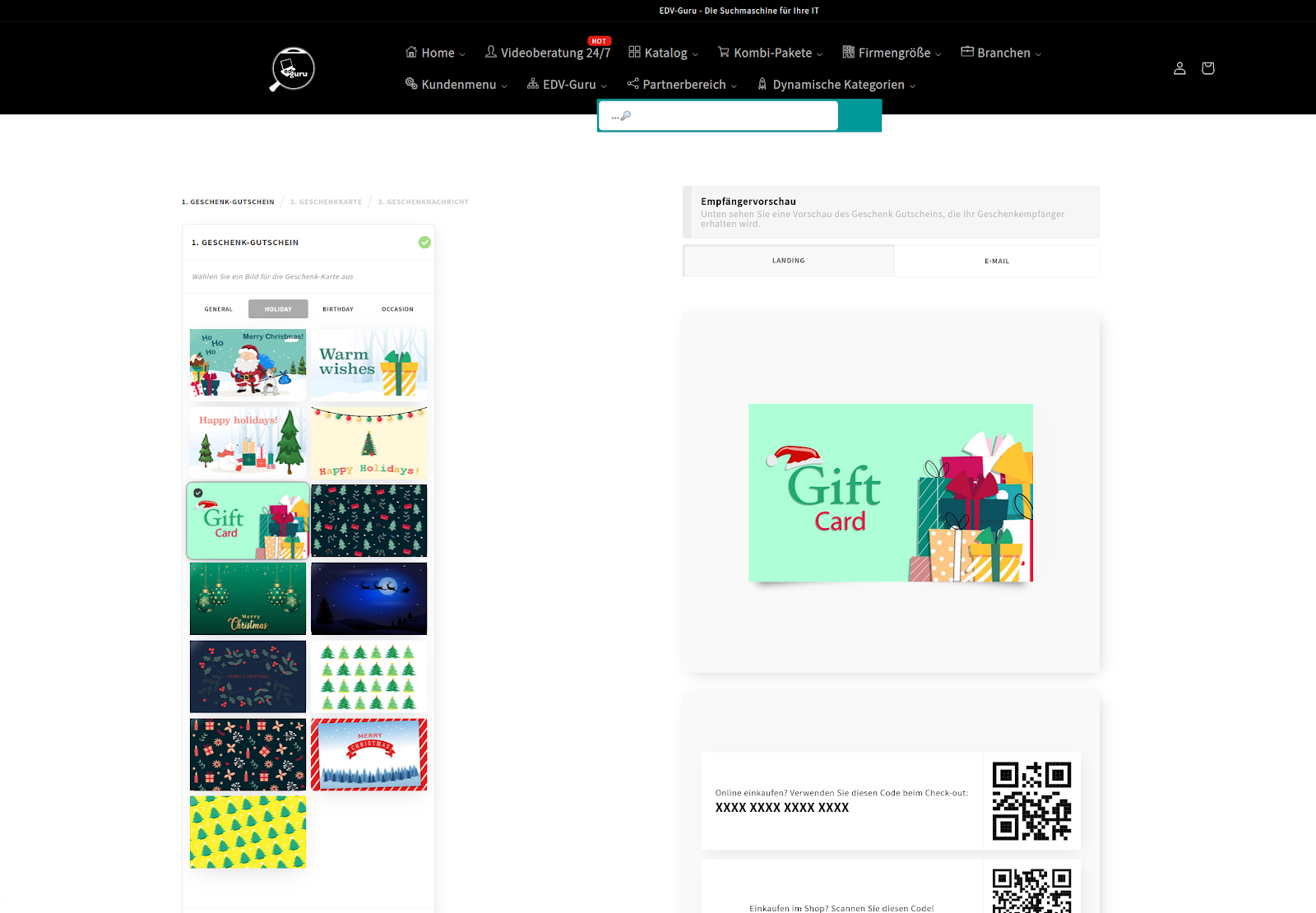Click the Branchen card icon

pos(967,52)
